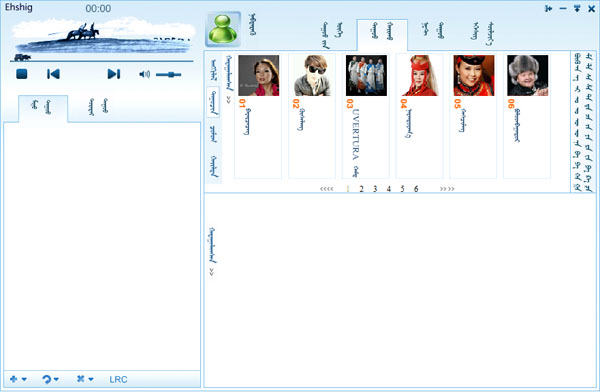600x392 pixels.
Task: Open the UVERTURA band thumbnail
Action: (x=366, y=75)
